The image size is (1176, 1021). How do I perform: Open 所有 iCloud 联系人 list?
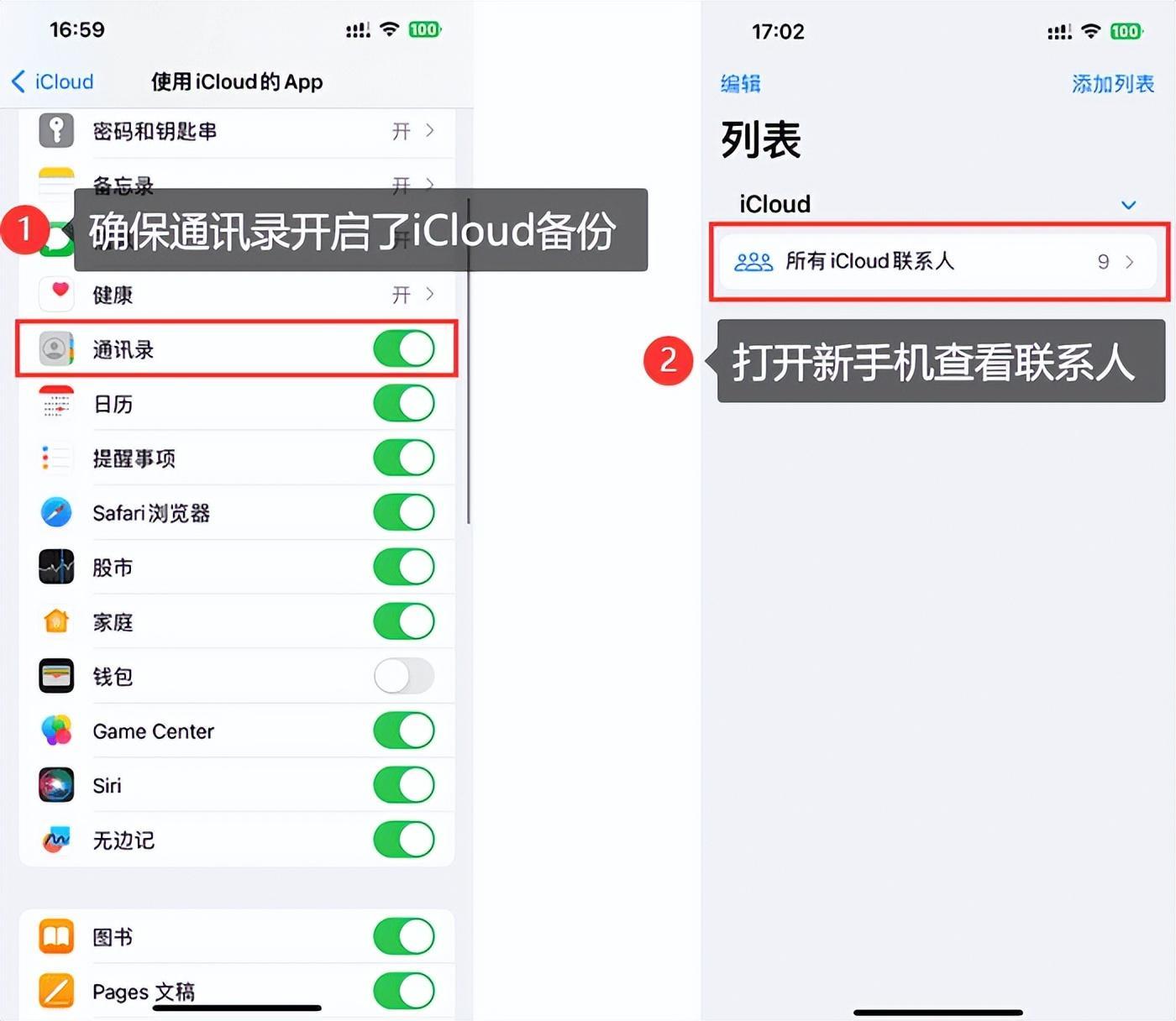coord(937,261)
